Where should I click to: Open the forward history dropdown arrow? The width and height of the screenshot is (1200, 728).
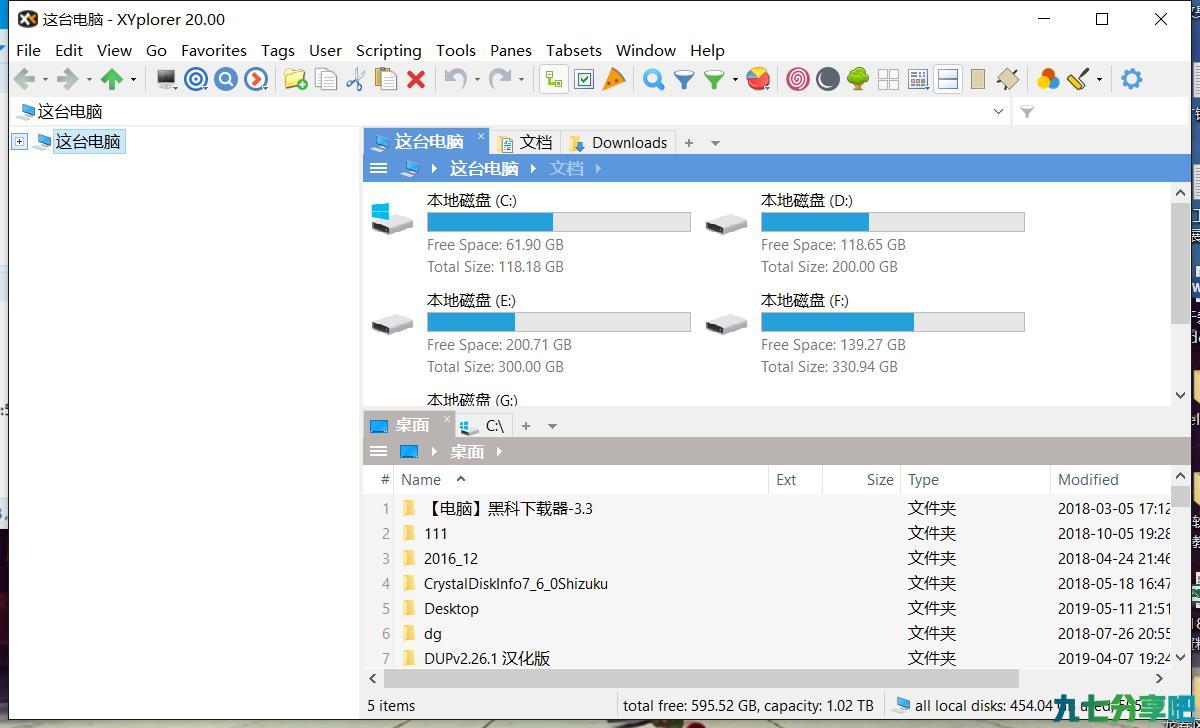[x=89, y=80]
